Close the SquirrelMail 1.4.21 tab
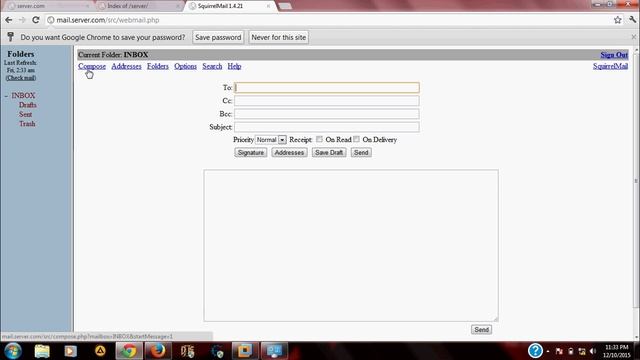 tap(268, 6)
